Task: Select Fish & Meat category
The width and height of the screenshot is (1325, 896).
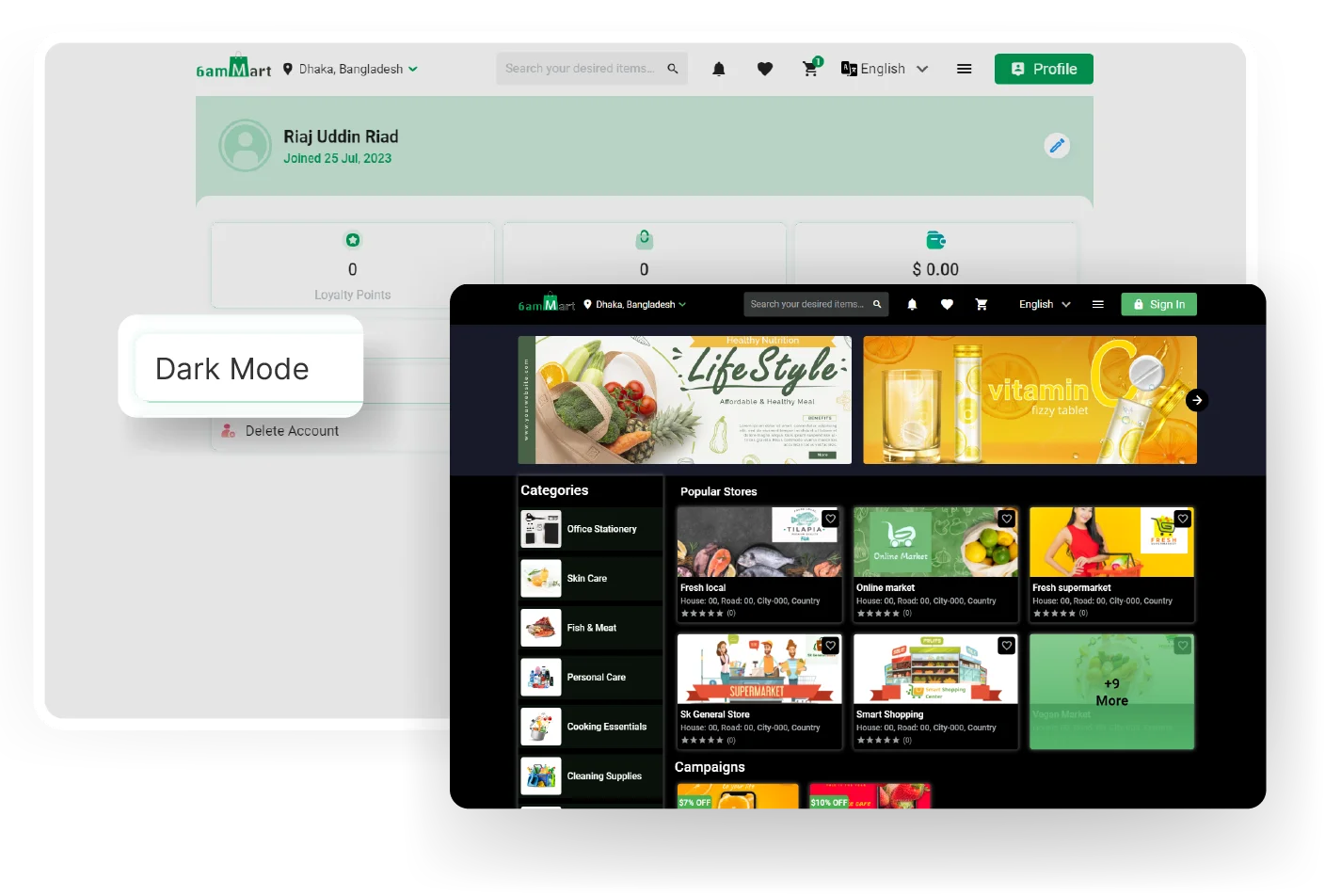Action: tap(591, 628)
